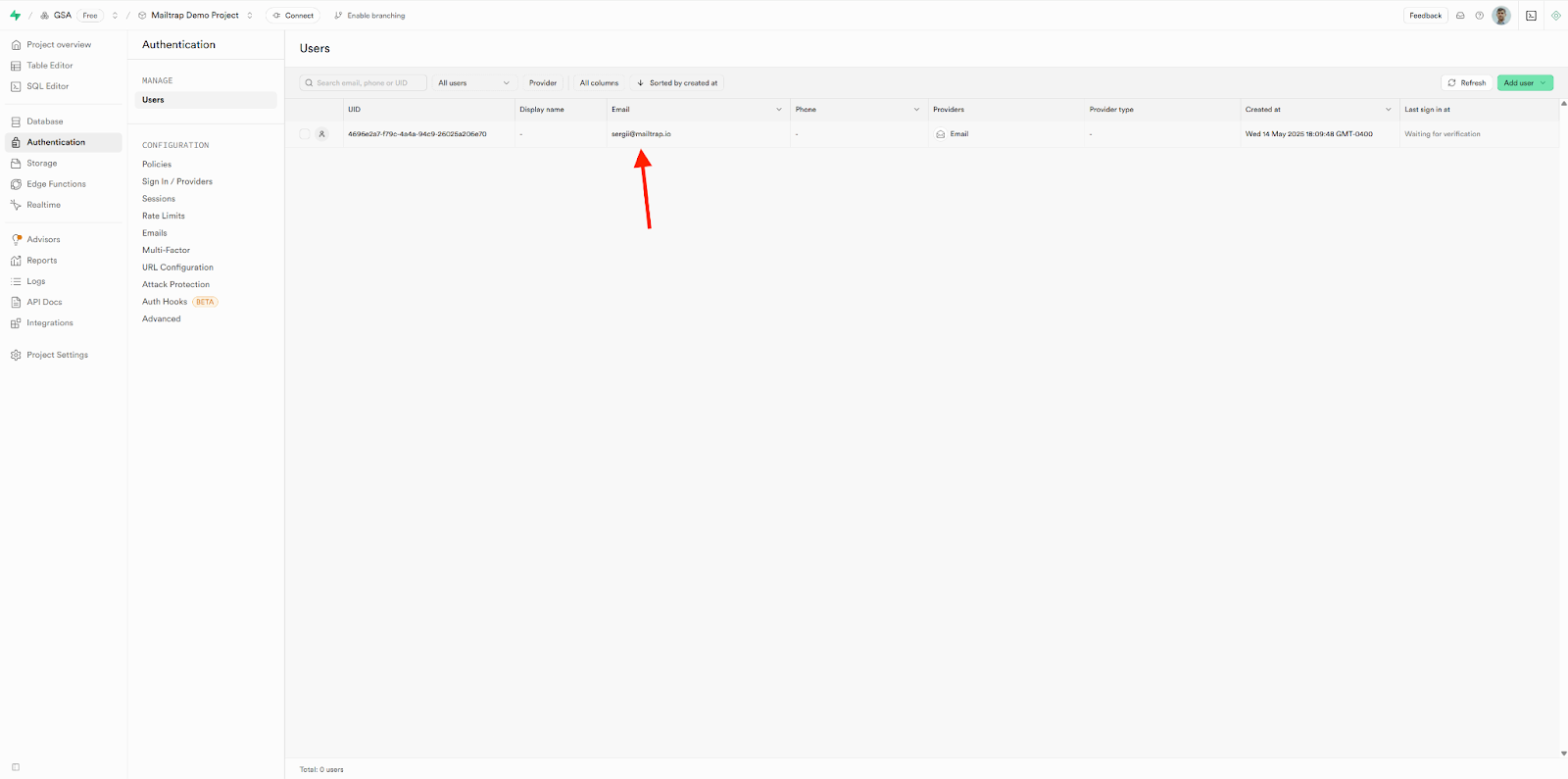Expand the organization switcher chevron
The image size is (1568, 779).
tap(115, 16)
